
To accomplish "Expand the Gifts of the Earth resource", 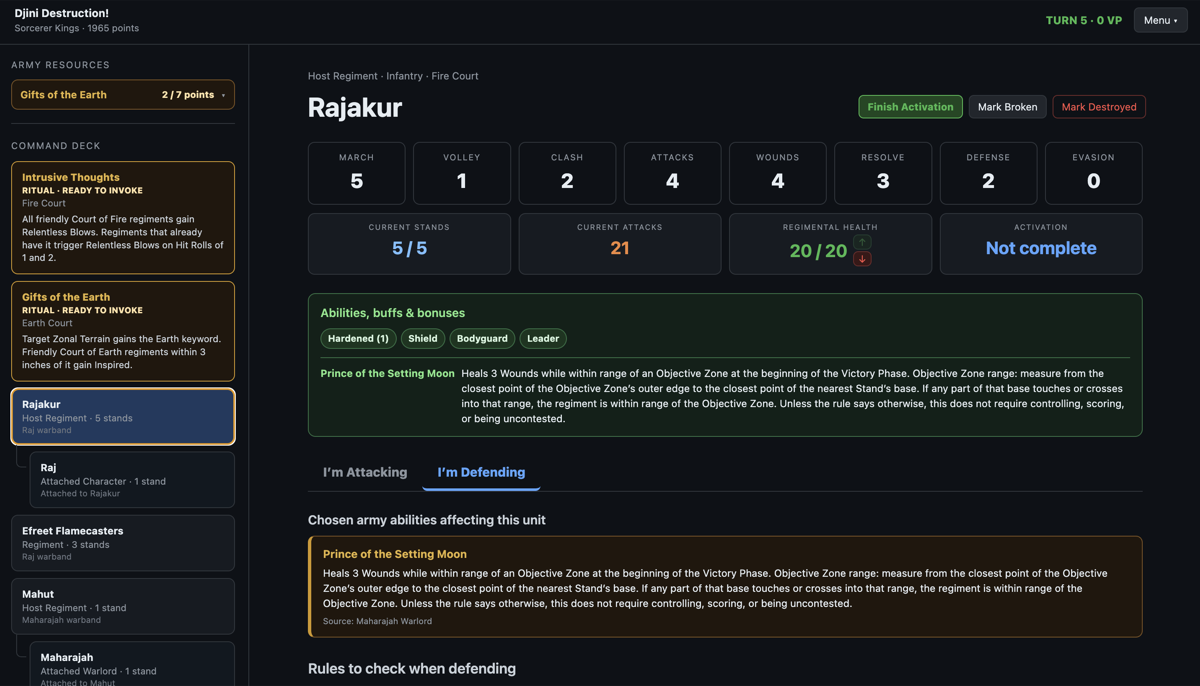I will (123, 95).
